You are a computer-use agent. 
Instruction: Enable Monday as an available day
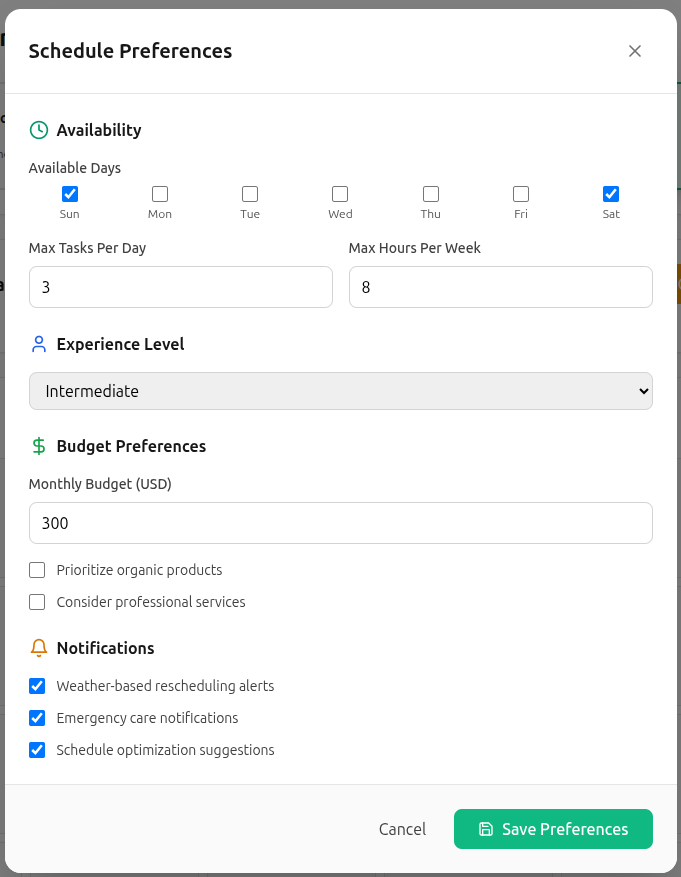(x=160, y=194)
